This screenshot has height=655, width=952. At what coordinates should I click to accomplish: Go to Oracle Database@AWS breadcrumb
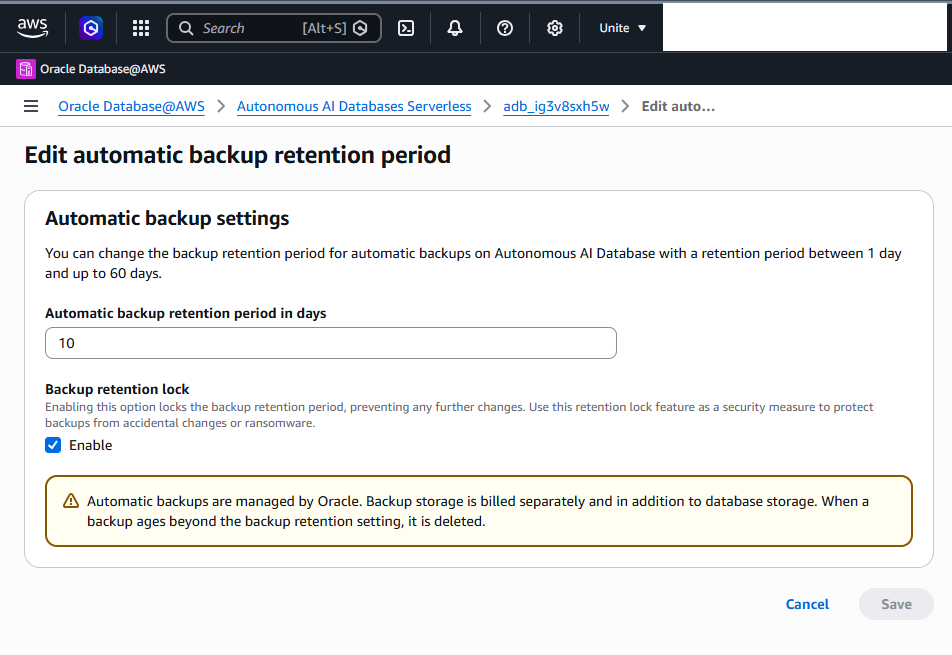click(131, 106)
